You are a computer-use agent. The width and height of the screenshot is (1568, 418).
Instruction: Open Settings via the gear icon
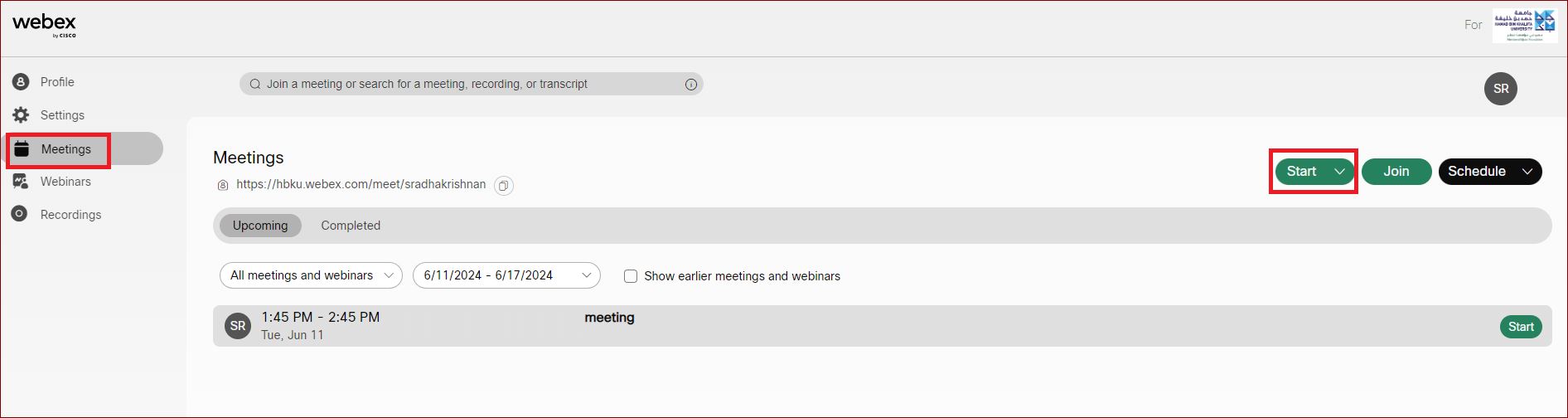[21, 114]
